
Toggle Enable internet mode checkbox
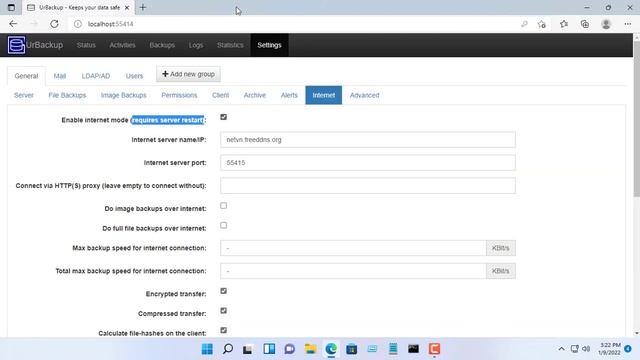pyautogui.click(x=223, y=117)
